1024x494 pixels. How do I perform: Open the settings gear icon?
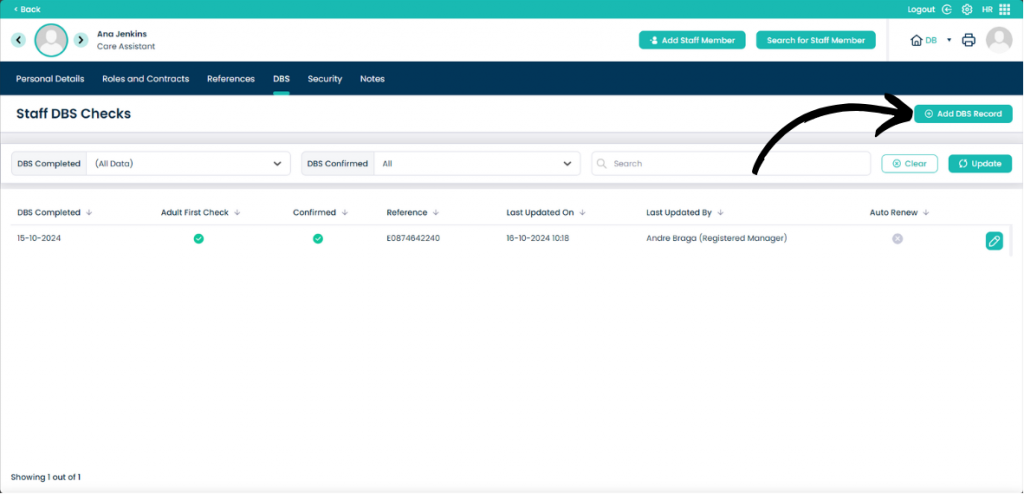click(x=967, y=9)
